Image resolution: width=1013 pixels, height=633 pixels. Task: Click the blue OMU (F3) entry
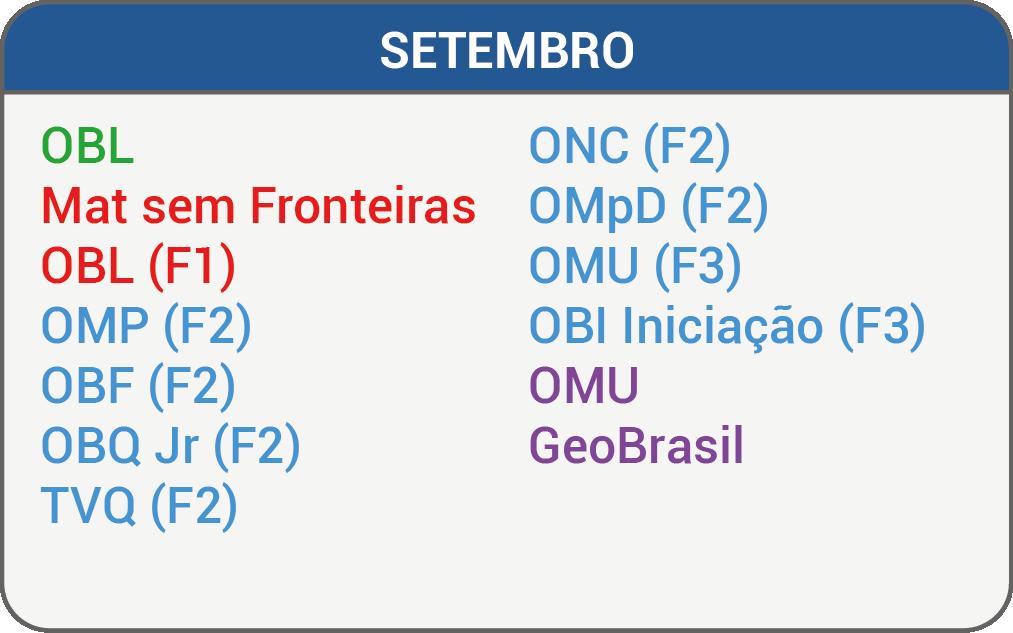pyautogui.click(x=635, y=266)
